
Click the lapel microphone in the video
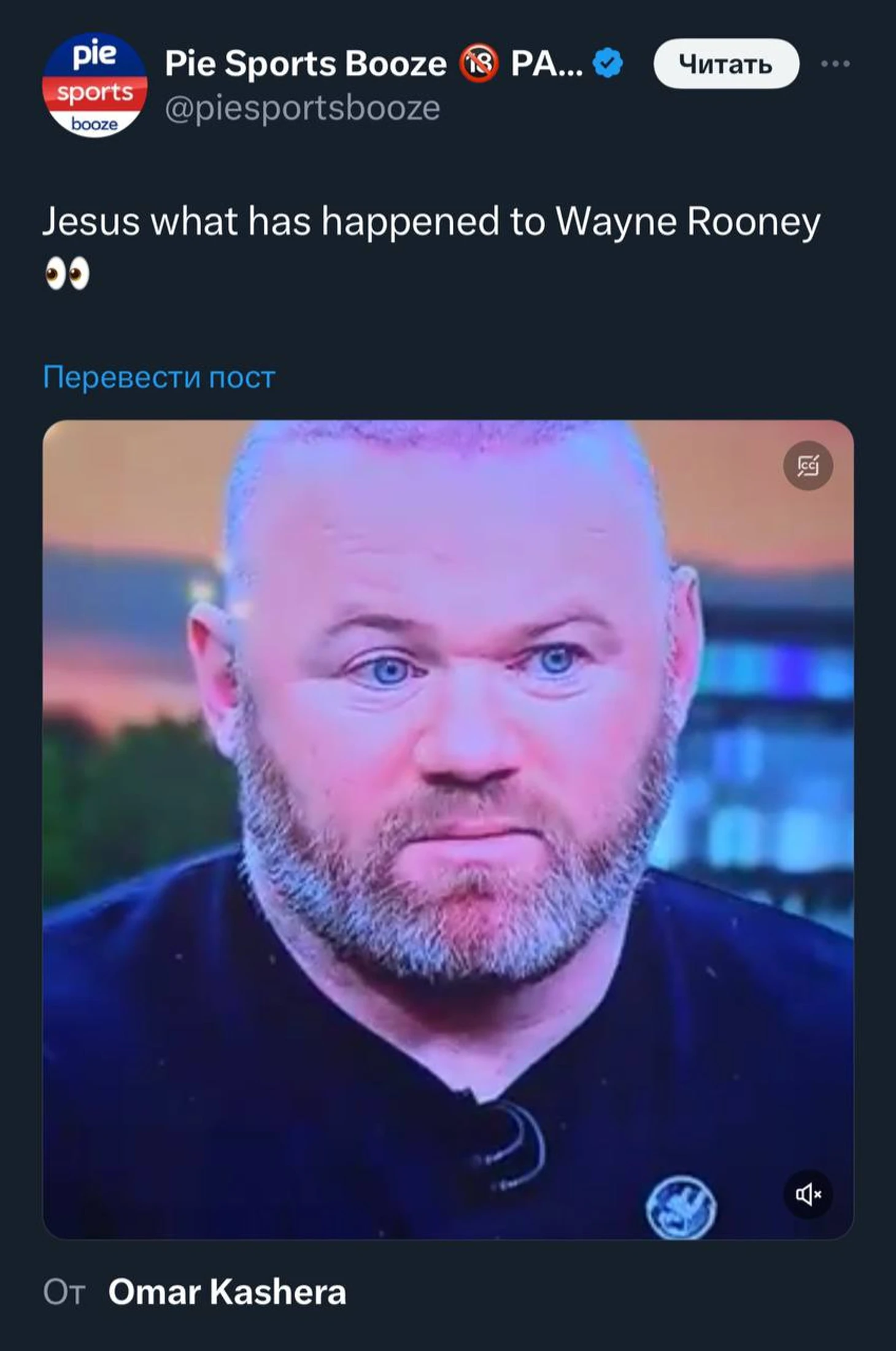coord(509,1136)
